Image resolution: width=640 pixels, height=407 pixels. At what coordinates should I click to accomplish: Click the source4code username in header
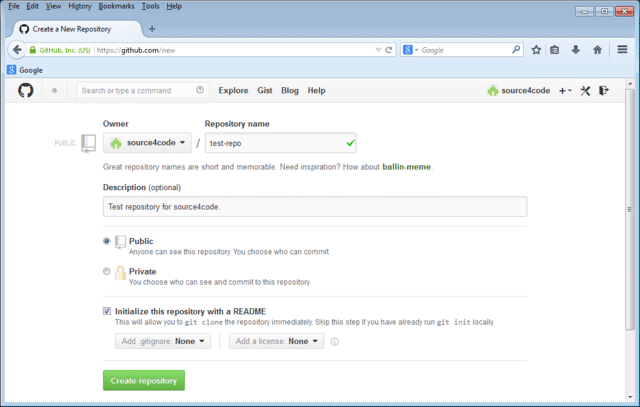click(x=526, y=91)
